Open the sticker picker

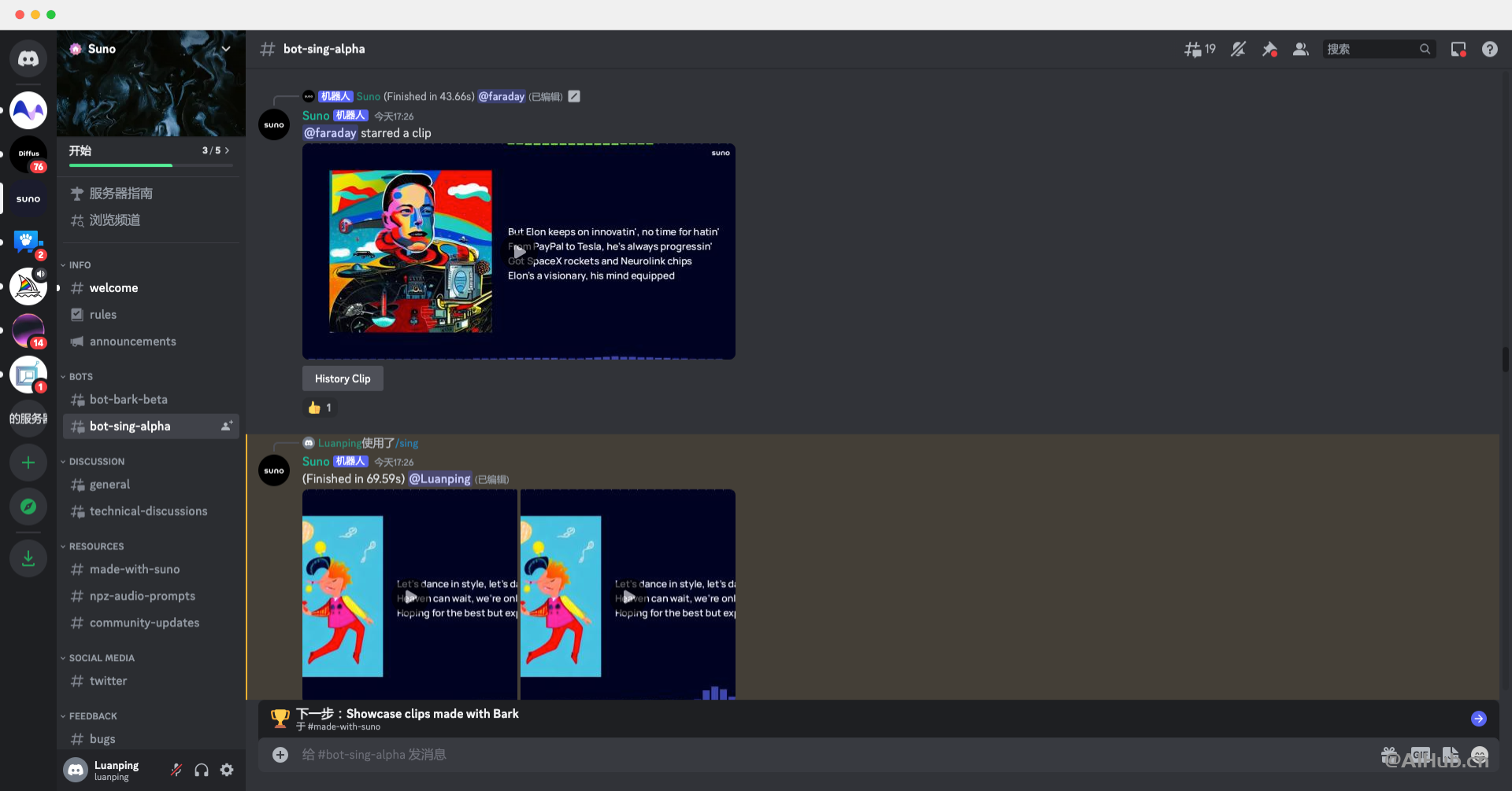click(x=1451, y=755)
